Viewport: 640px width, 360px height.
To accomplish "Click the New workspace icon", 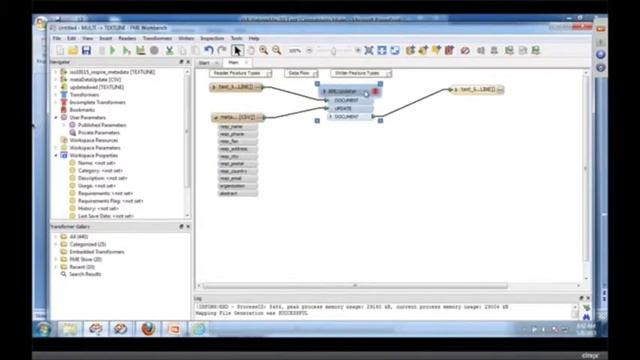I will pos(60,50).
